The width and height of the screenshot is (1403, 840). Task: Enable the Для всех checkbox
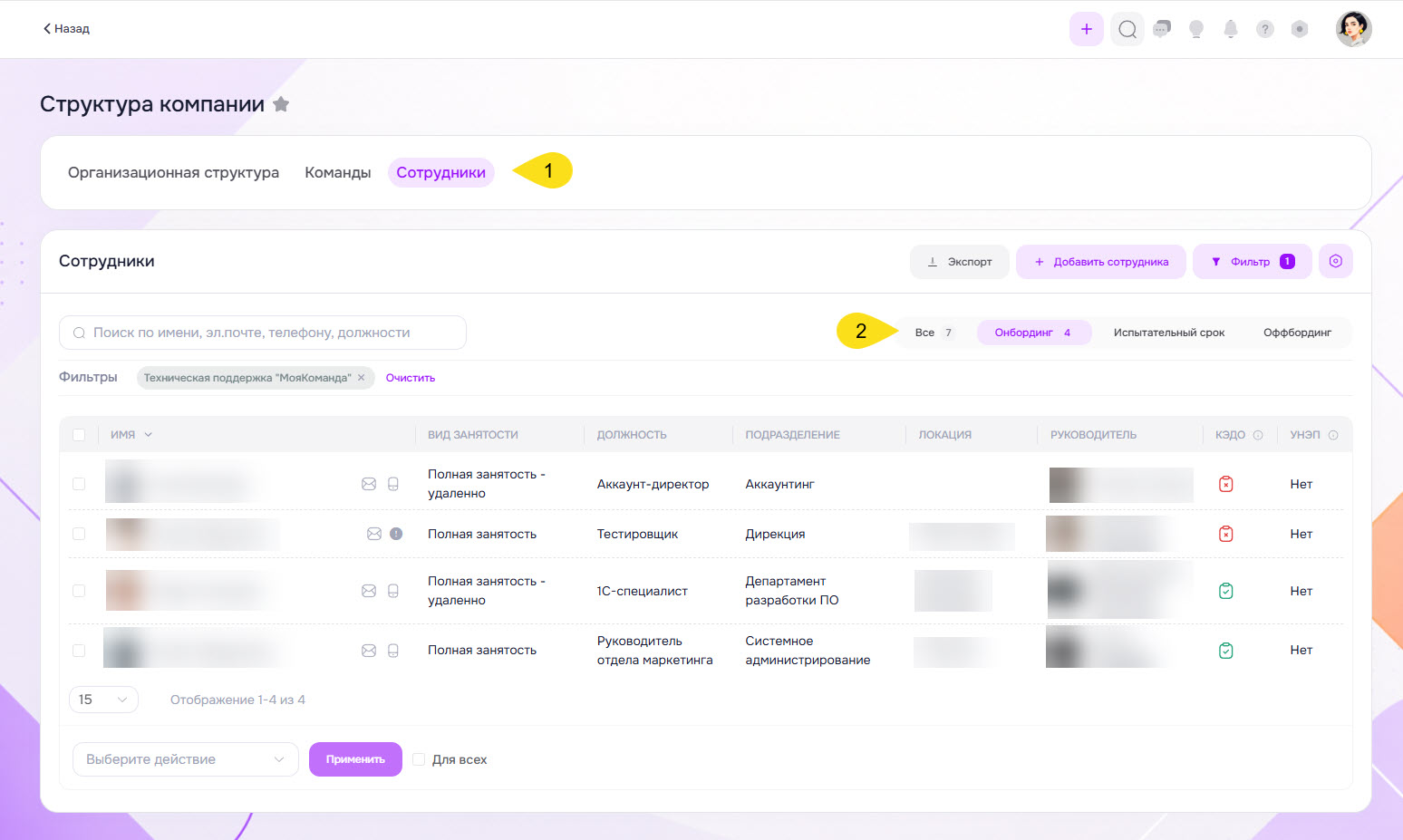419,759
